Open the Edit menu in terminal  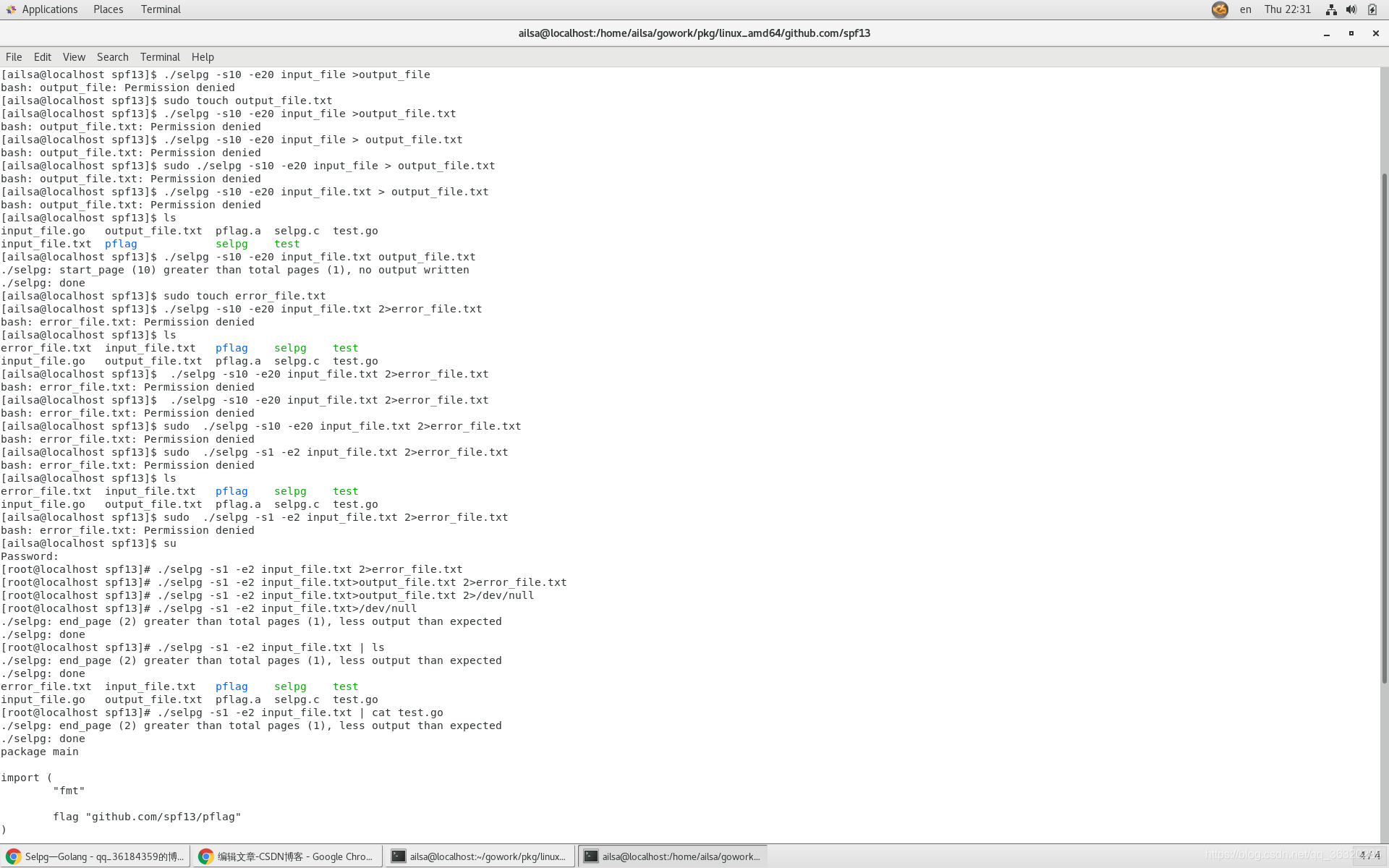(x=43, y=57)
